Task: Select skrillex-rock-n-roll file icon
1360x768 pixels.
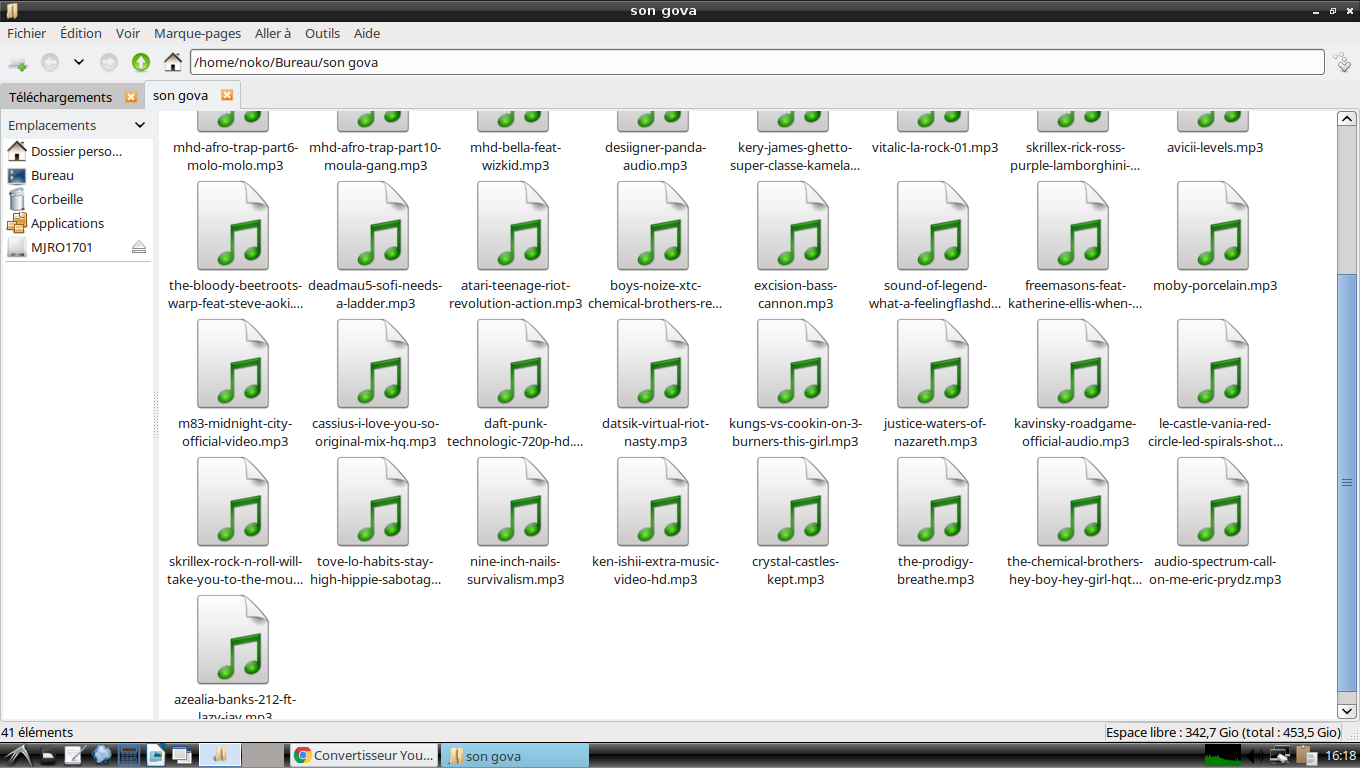Action: [x=235, y=502]
